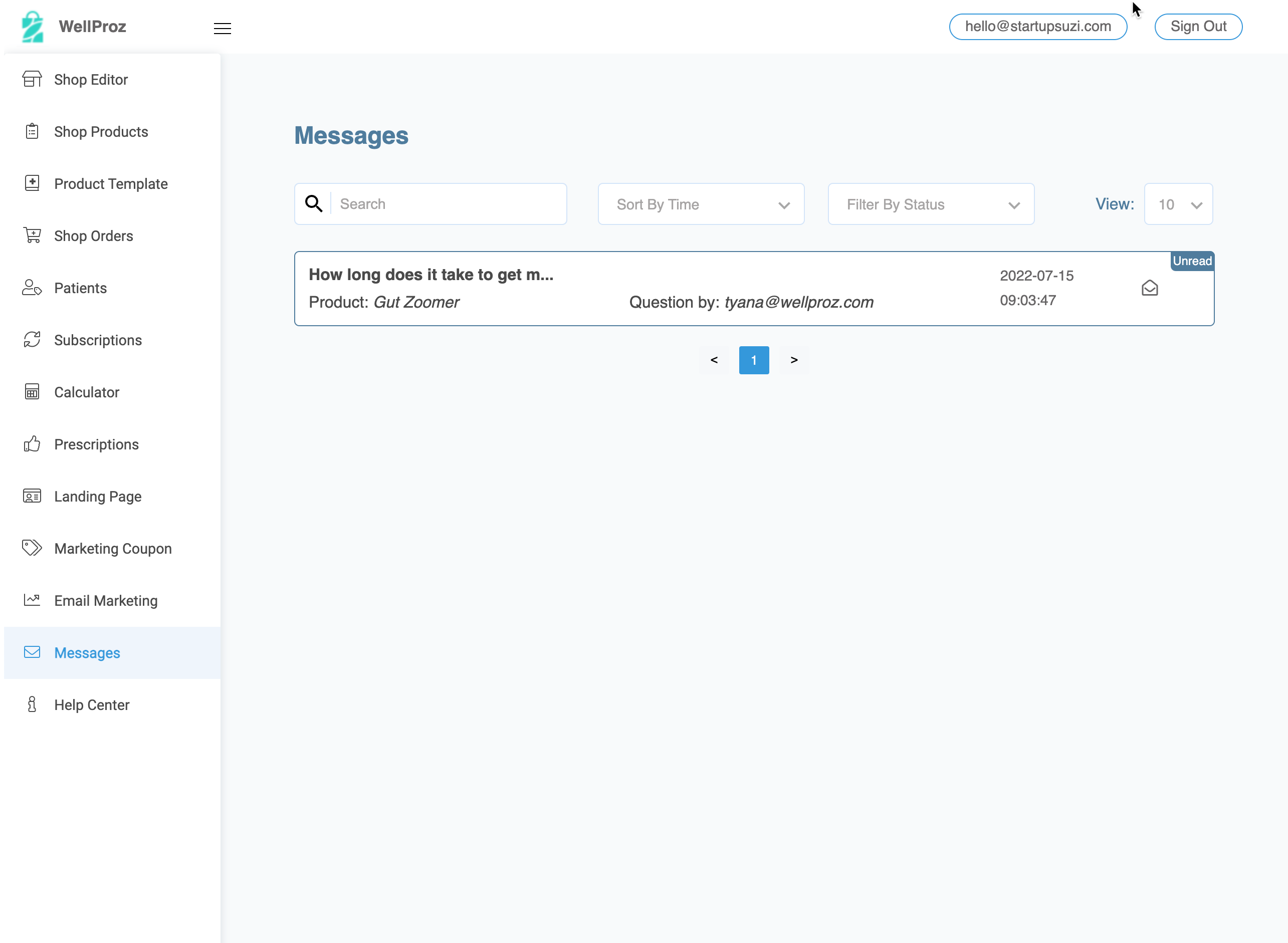Go to next page arrow
1288x943 pixels.
794,360
